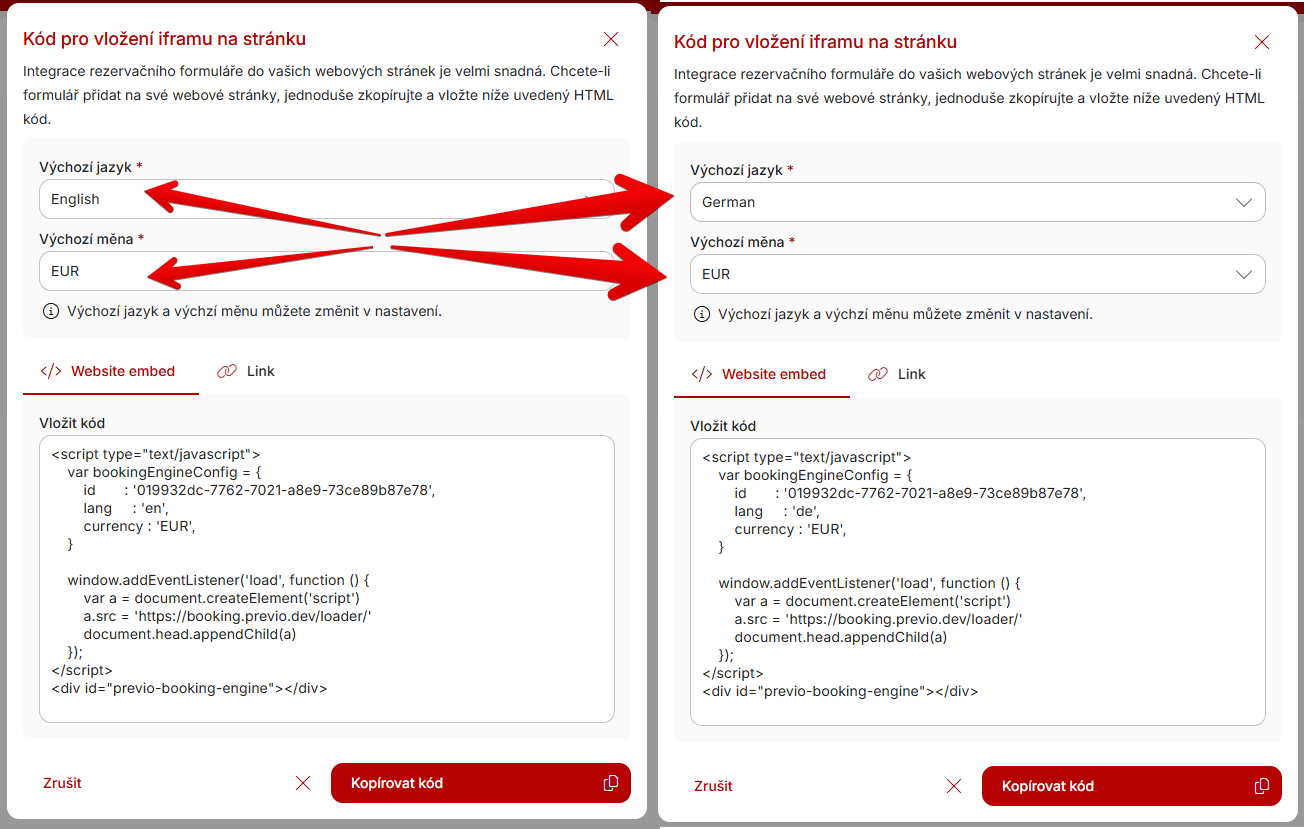Image resolution: width=1304 pixels, height=829 pixels.
Task: Click Kopírovat kód button in left dialog
Action: (x=481, y=783)
